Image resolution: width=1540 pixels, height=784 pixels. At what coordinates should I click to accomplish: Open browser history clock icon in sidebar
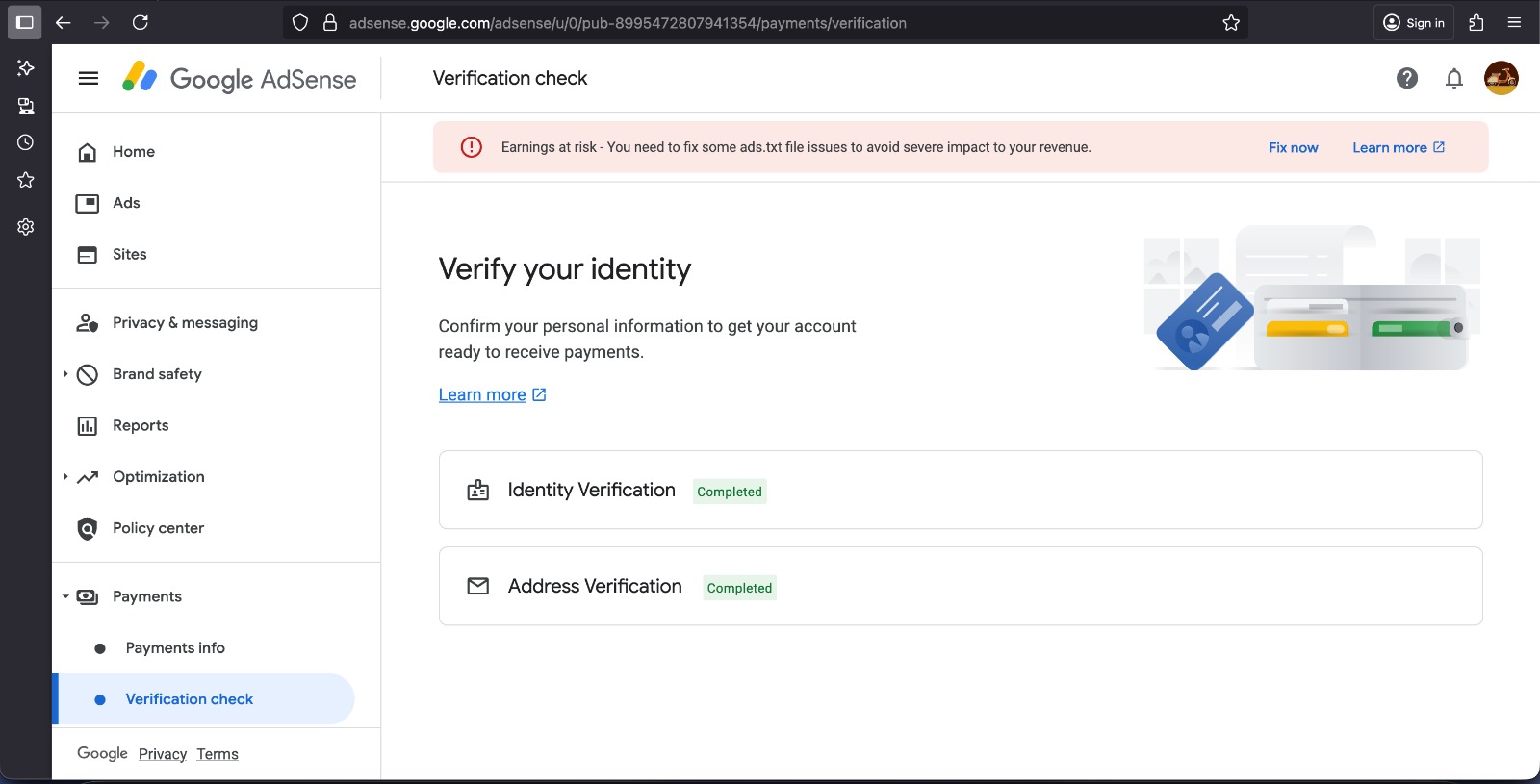click(x=26, y=142)
